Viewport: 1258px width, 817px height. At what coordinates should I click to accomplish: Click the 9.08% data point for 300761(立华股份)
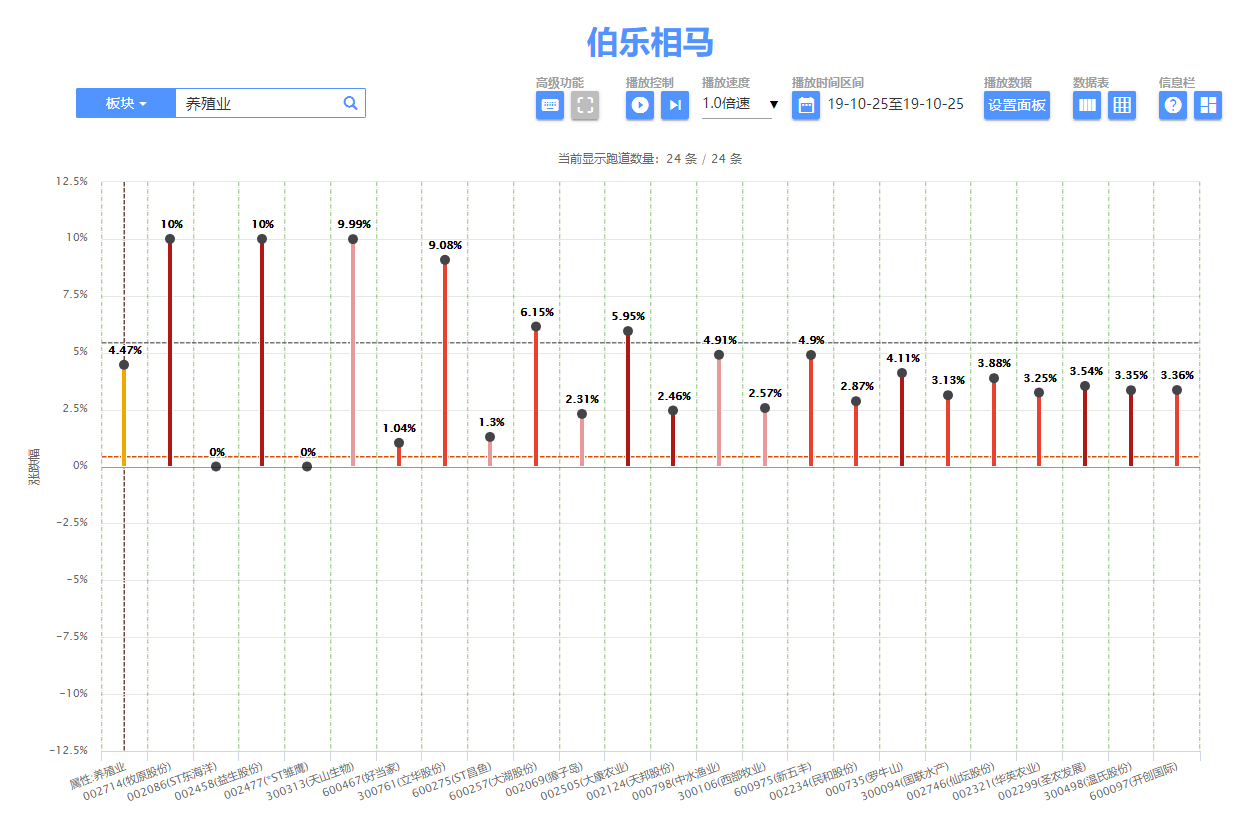(445, 260)
